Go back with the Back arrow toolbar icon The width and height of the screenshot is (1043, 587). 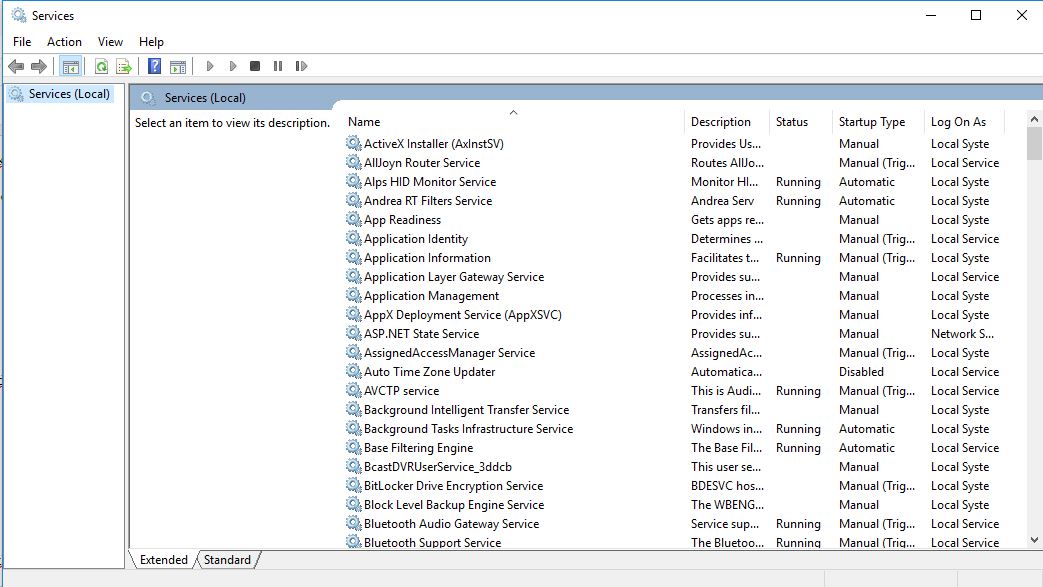(x=16, y=66)
